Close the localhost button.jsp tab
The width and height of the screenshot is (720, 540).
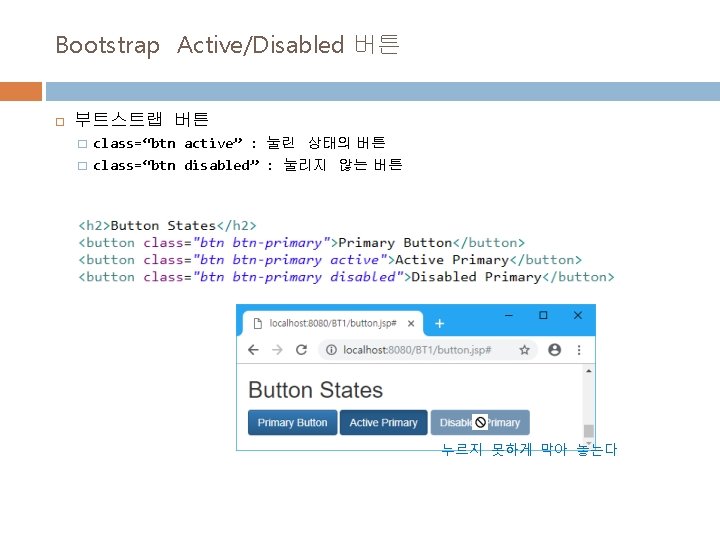(x=411, y=324)
